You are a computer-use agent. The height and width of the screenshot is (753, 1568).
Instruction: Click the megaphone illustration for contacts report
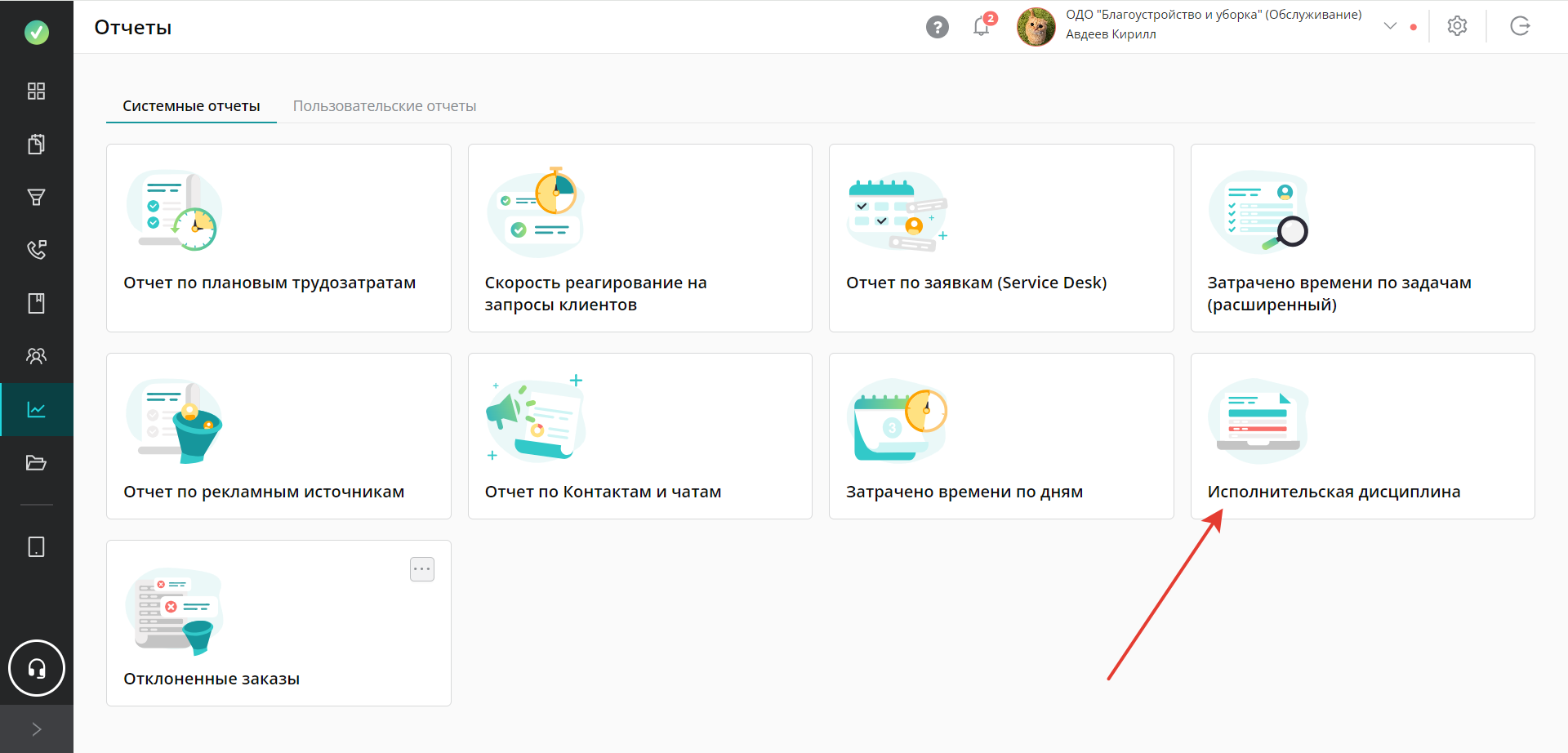pyautogui.click(x=536, y=417)
